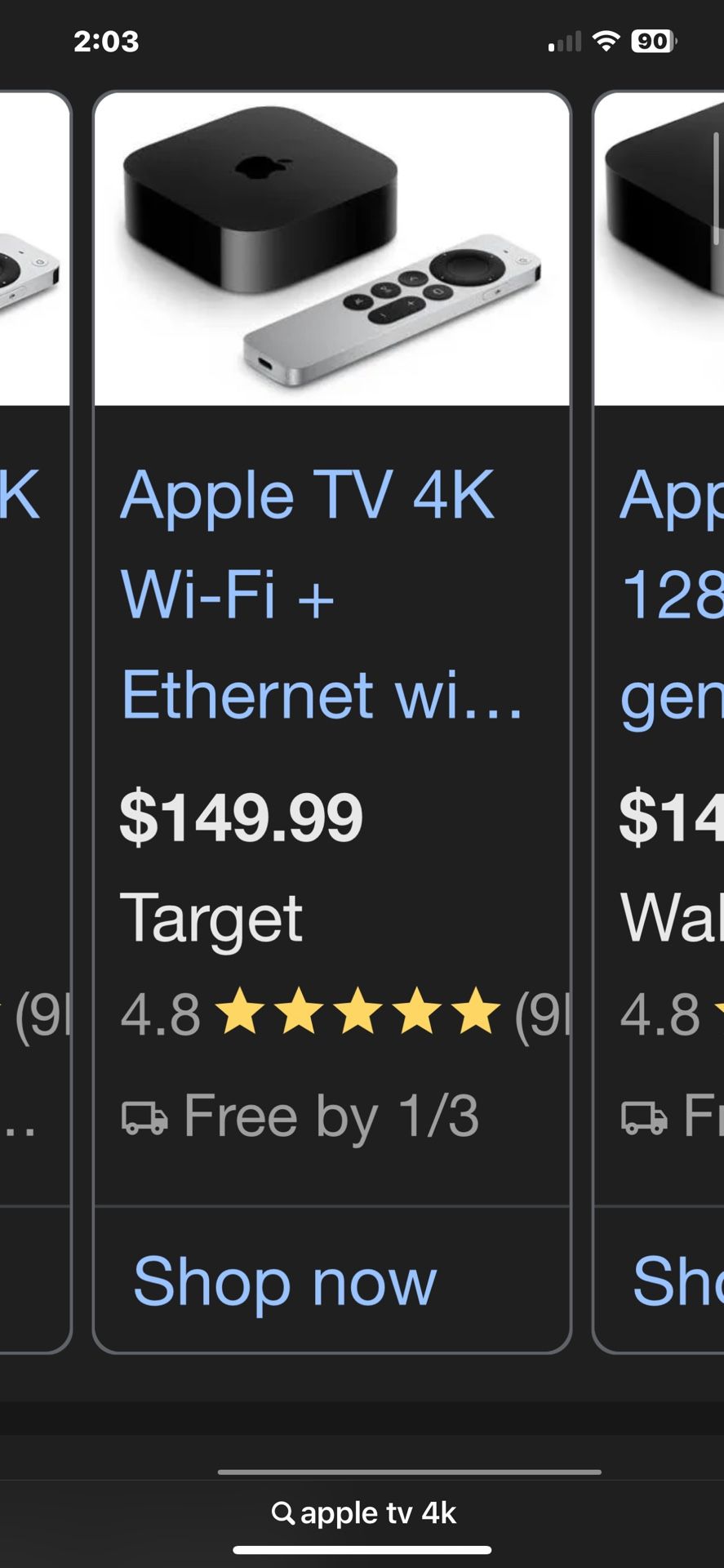Click the battery indicator showing 90
724x1568 pixels.
pos(653,39)
